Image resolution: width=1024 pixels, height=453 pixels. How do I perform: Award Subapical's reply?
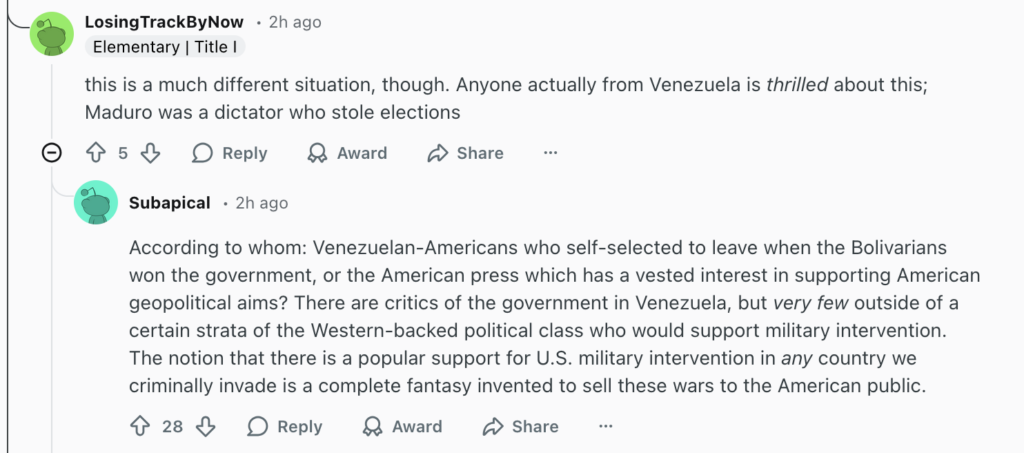click(402, 427)
